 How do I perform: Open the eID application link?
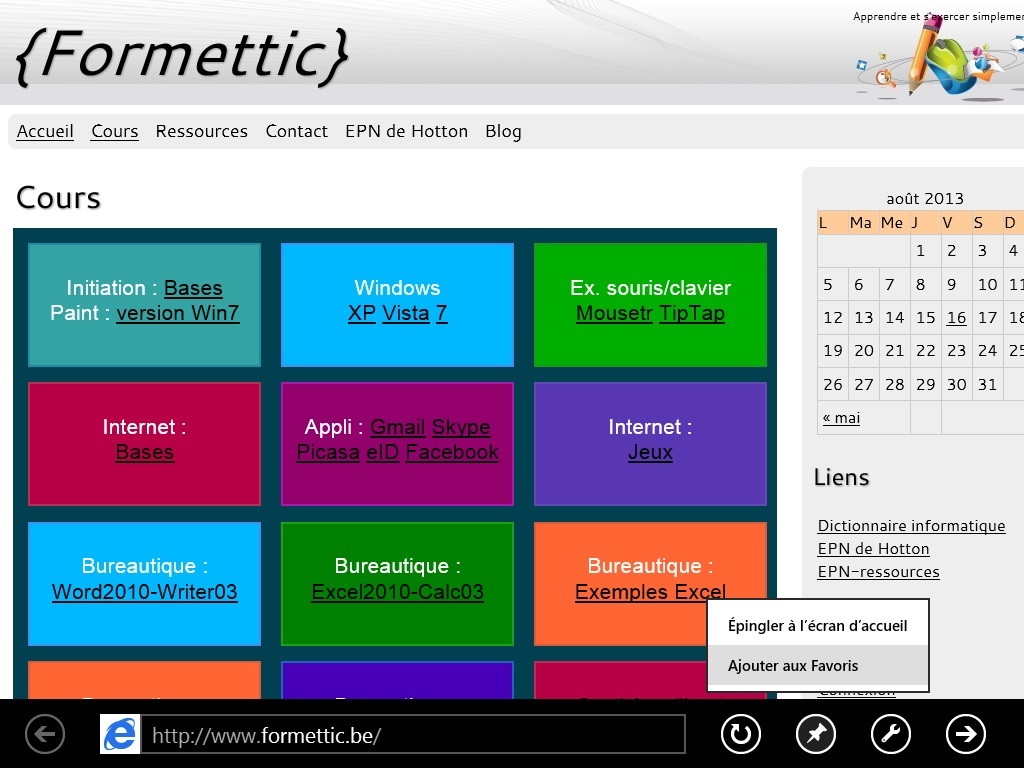(x=383, y=453)
